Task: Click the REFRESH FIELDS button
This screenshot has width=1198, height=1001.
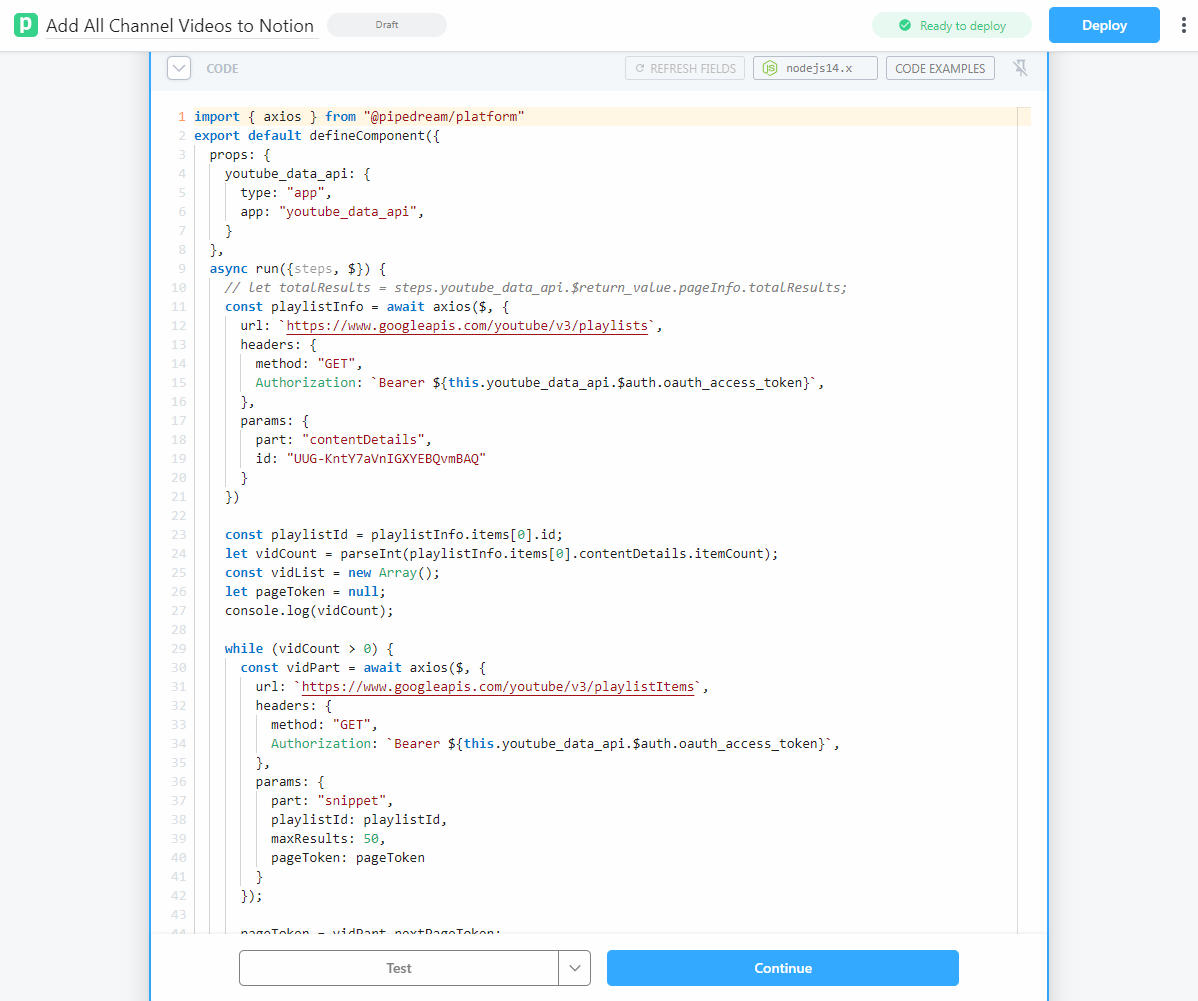Action: (685, 68)
